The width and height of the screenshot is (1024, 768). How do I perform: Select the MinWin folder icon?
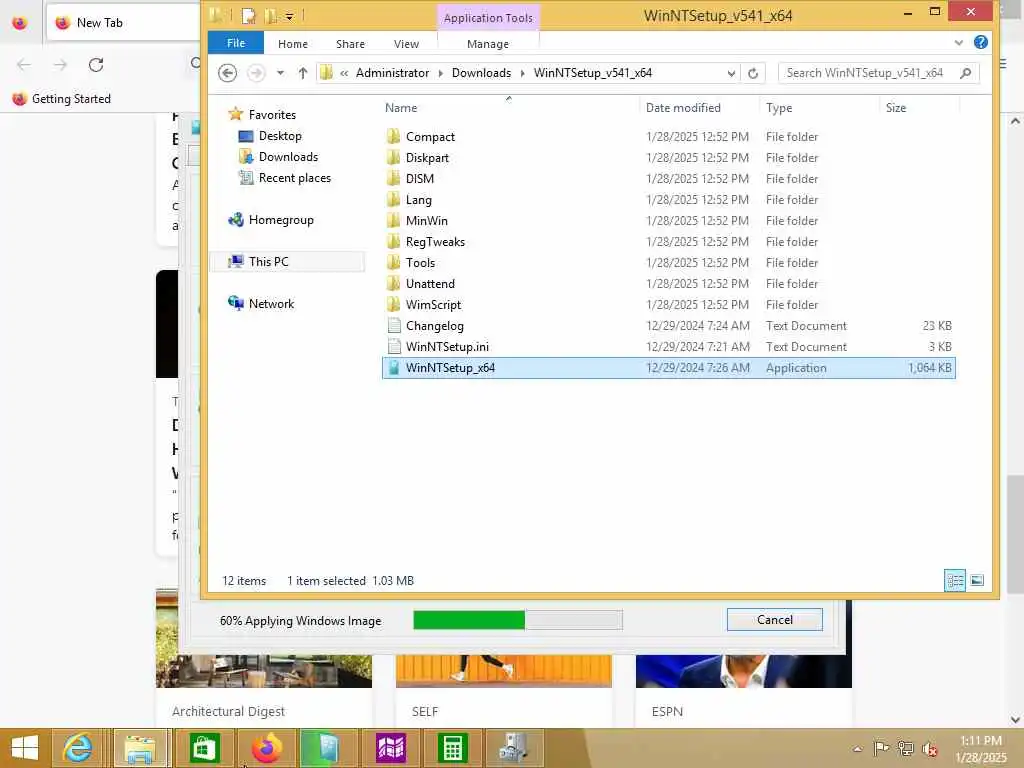[x=393, y=220]
